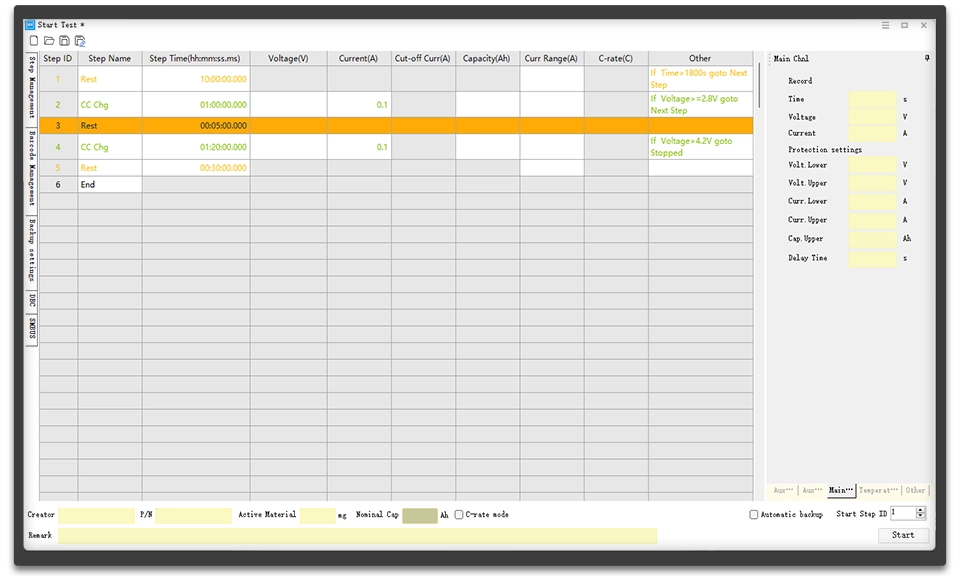Screen dimensions: 960x580
Task: Increase the Start Step ID value
Action: [x=920, y=510]
